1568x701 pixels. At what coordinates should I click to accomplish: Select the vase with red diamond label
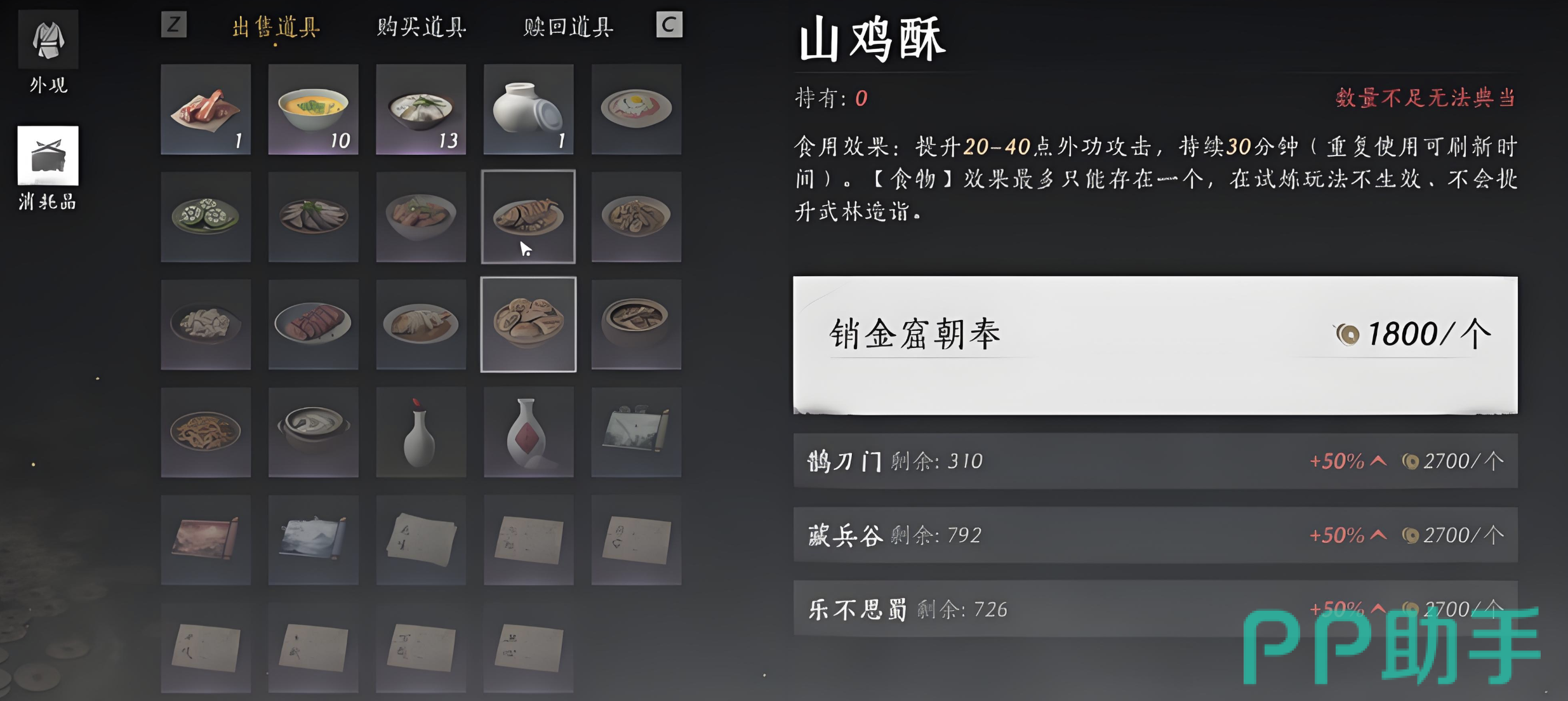click(528, 432)
